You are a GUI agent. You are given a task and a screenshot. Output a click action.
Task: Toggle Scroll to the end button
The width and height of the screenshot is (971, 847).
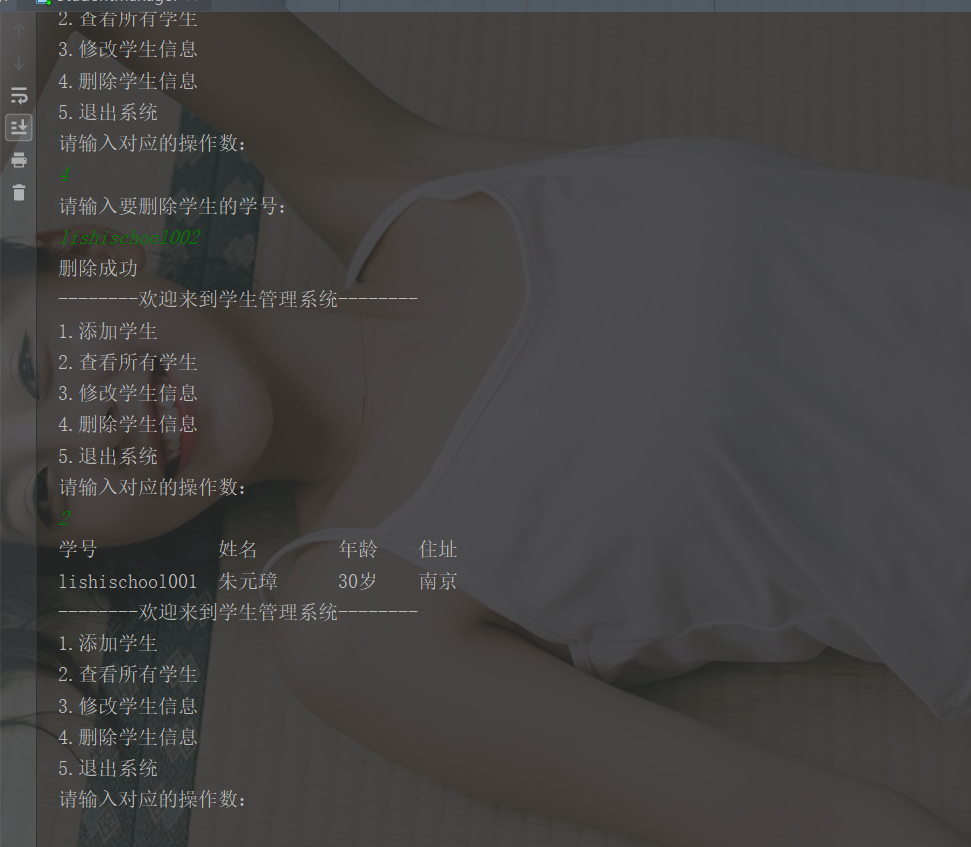click(19, 128)
